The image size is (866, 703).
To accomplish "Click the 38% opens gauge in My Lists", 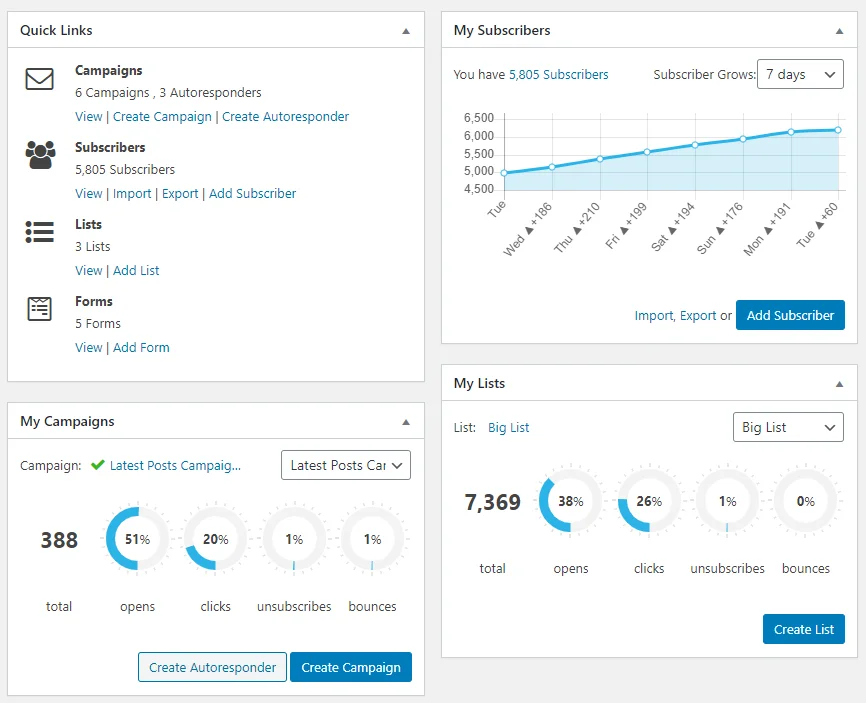I will click(x=570, y=500).
